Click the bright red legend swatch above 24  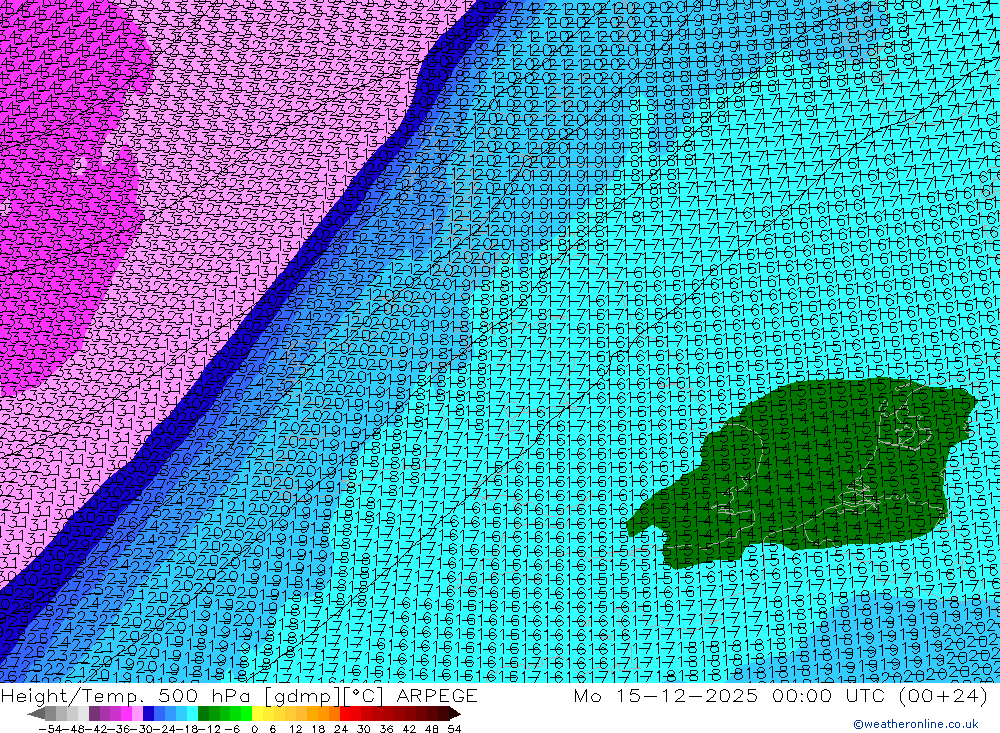[x=345, y=713]
